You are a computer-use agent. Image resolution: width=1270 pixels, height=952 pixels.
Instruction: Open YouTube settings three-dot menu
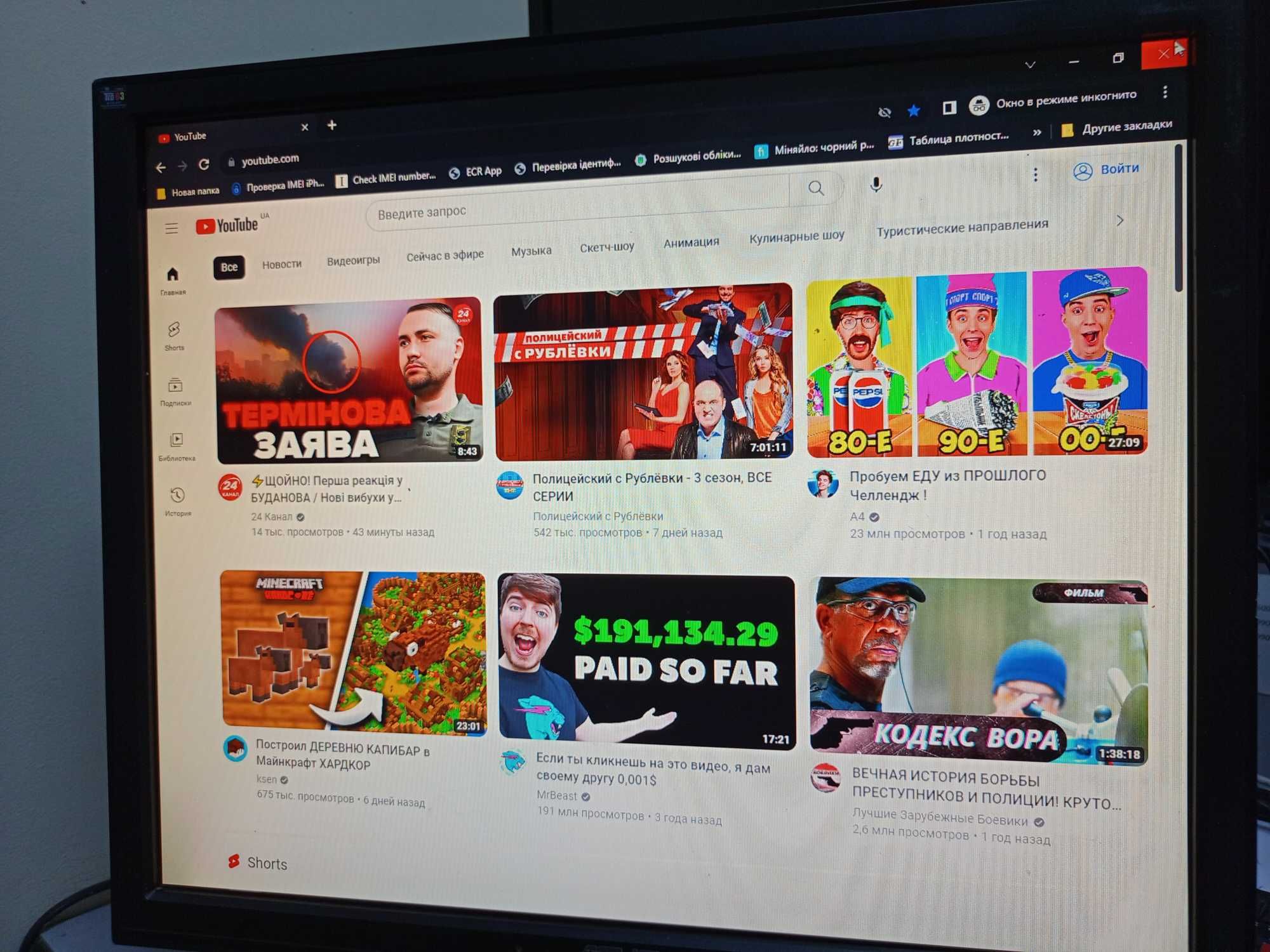[x=1035, y=175]
